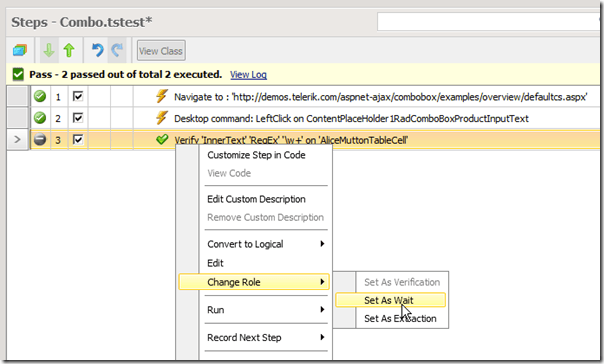Click the Redo arrow icon
604x364 pixels.
coord(117,50)
